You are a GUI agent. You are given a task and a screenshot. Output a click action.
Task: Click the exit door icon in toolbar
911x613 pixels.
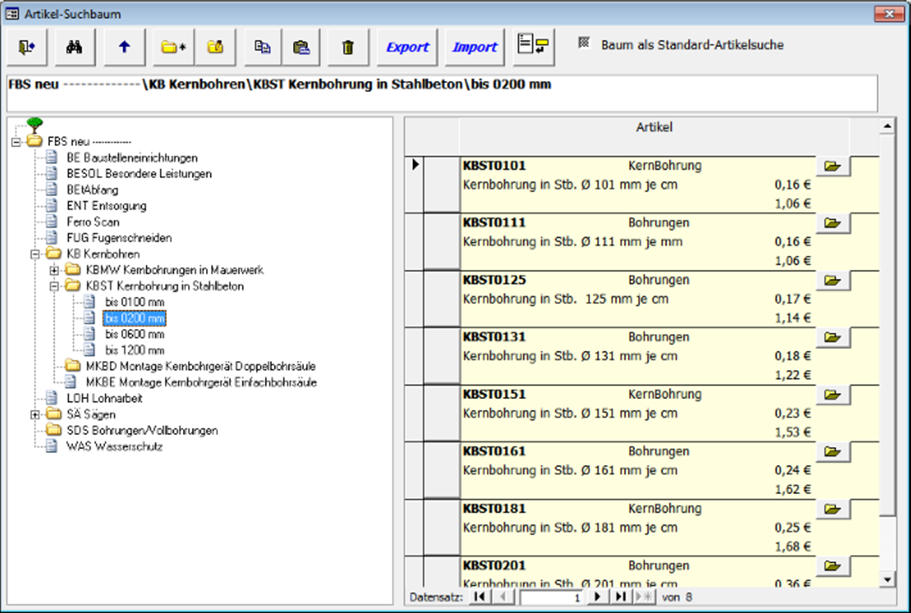[x=27, y=47]
